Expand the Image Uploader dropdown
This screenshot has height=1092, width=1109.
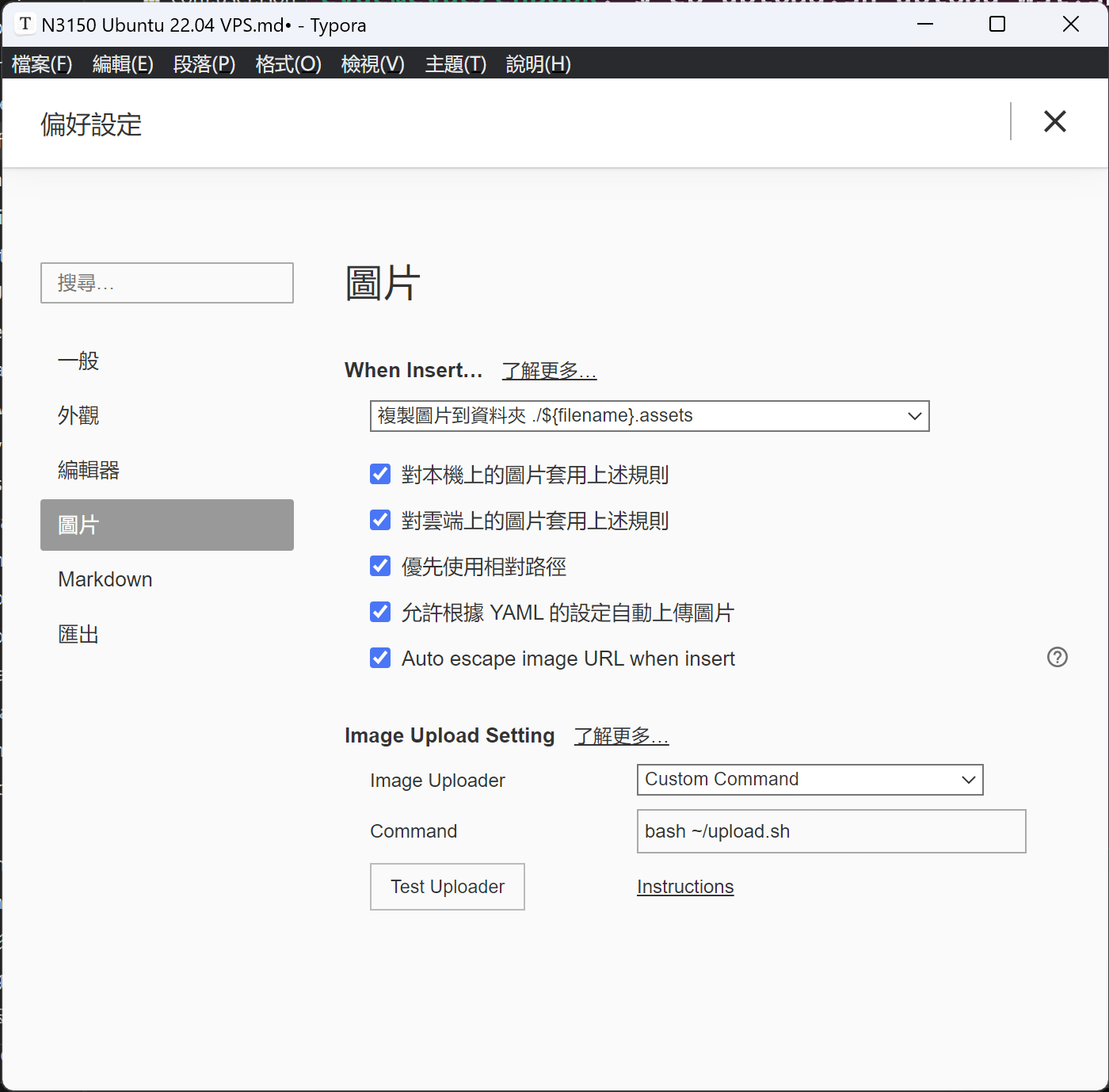tap(809, 780)
